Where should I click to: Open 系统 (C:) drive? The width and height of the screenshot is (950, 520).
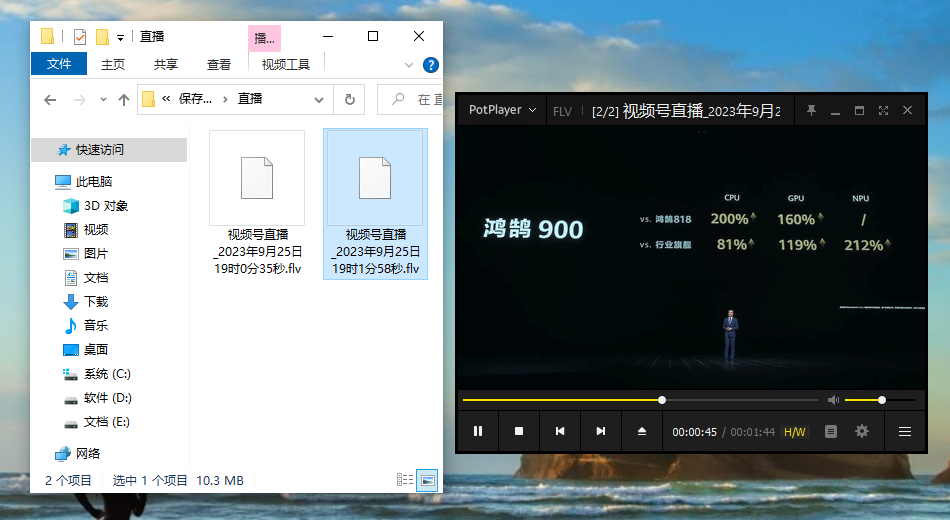click(x=109, y=374)
